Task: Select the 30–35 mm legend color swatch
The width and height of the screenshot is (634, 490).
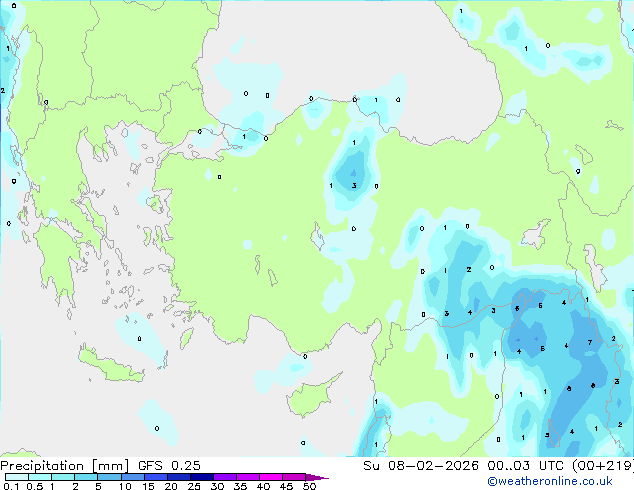Action: (225, 477)
